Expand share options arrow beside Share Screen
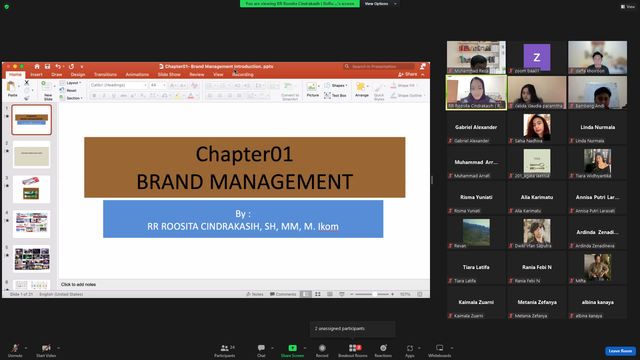 click(305, 348)
